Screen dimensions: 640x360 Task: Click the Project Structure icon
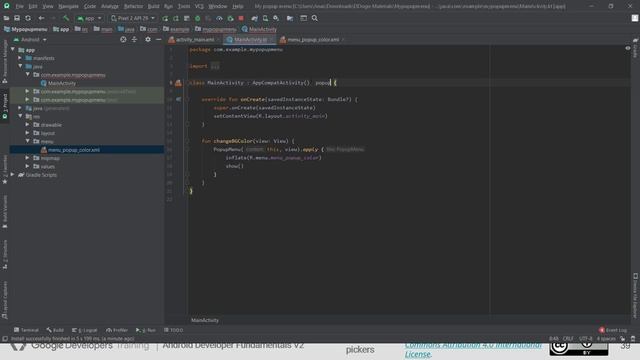click(x=290, y=18)
